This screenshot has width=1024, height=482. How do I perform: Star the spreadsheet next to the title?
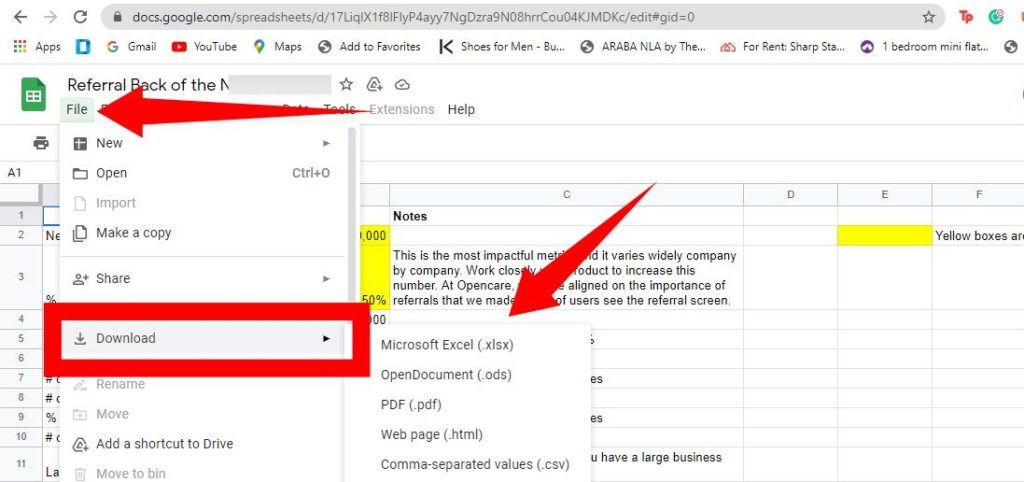(346, 85)
